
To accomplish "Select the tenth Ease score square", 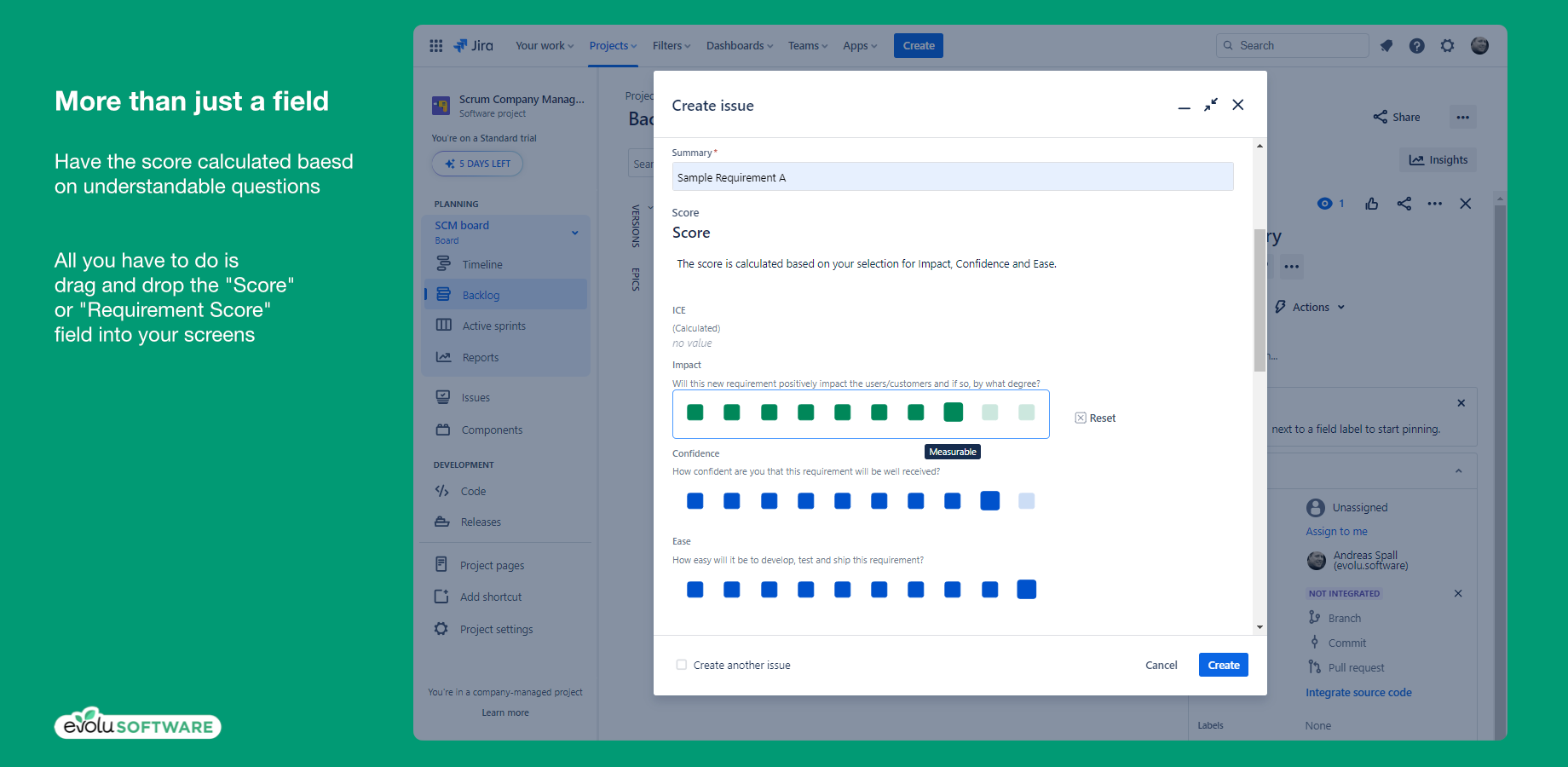I will (1026, 590).
